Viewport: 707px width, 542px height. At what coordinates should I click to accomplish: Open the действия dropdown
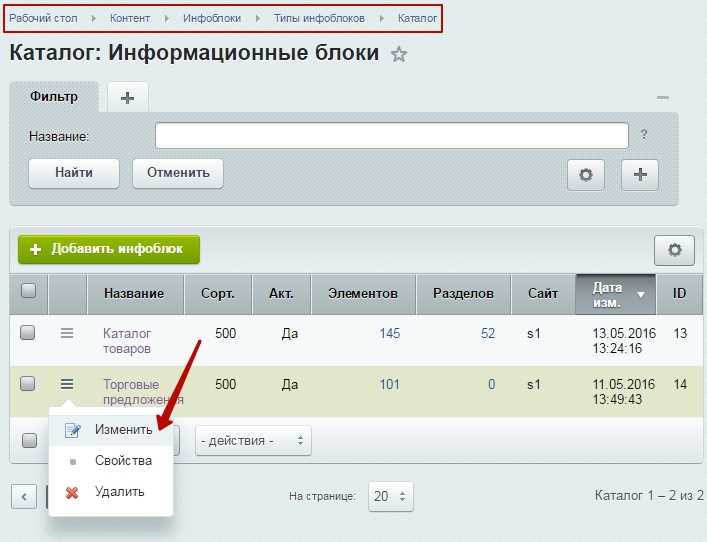pos(253,441)
